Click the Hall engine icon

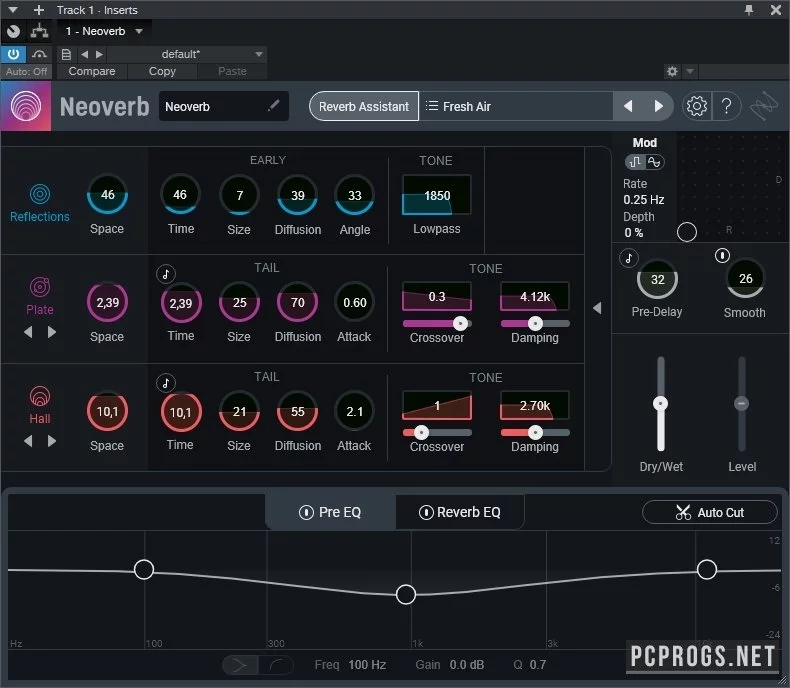pyautogui.click(x=40, y=396)
